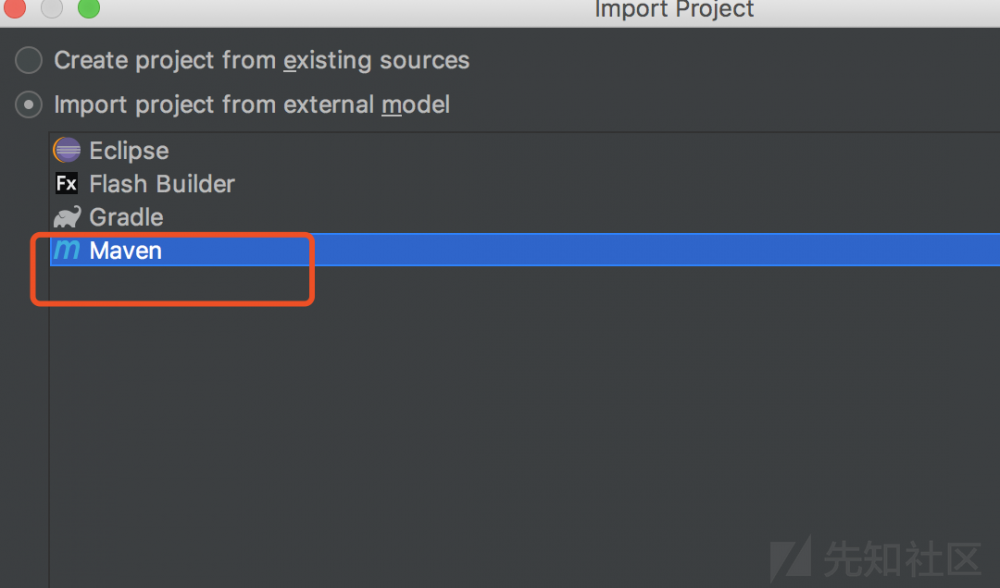Click the Flash Builder Fx icon
Image resolution: width=1000 pixels, height=588 pixels.
[x=67, y=184]
